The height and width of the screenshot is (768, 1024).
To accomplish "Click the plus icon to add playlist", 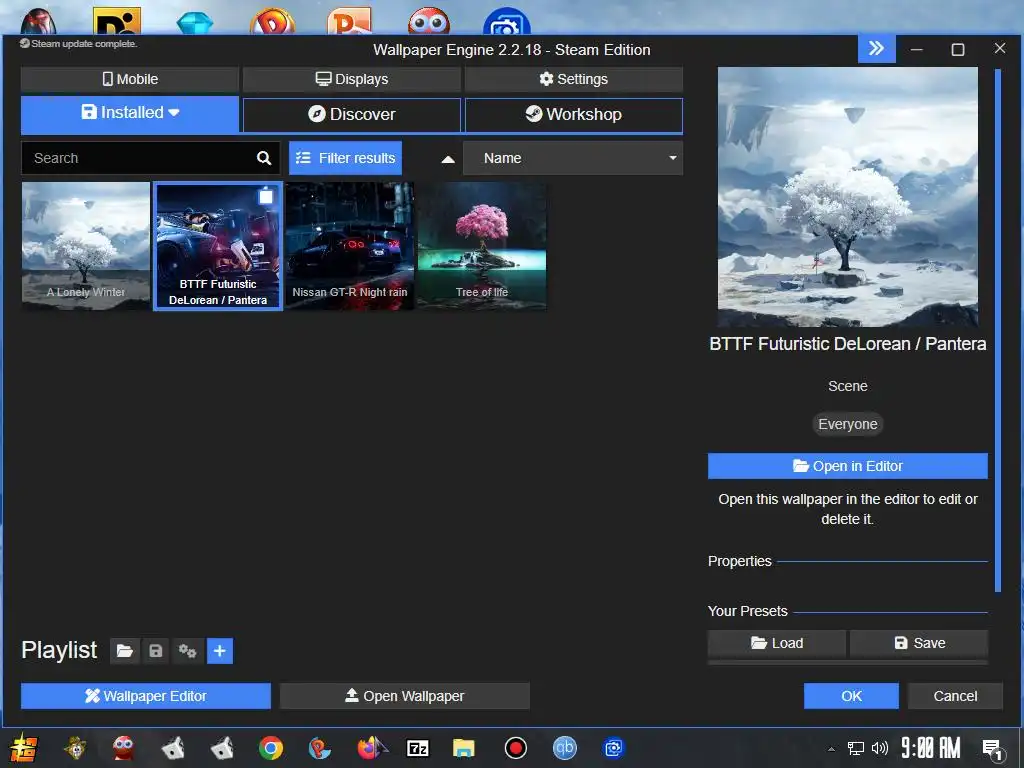I will tap(220, 651).
